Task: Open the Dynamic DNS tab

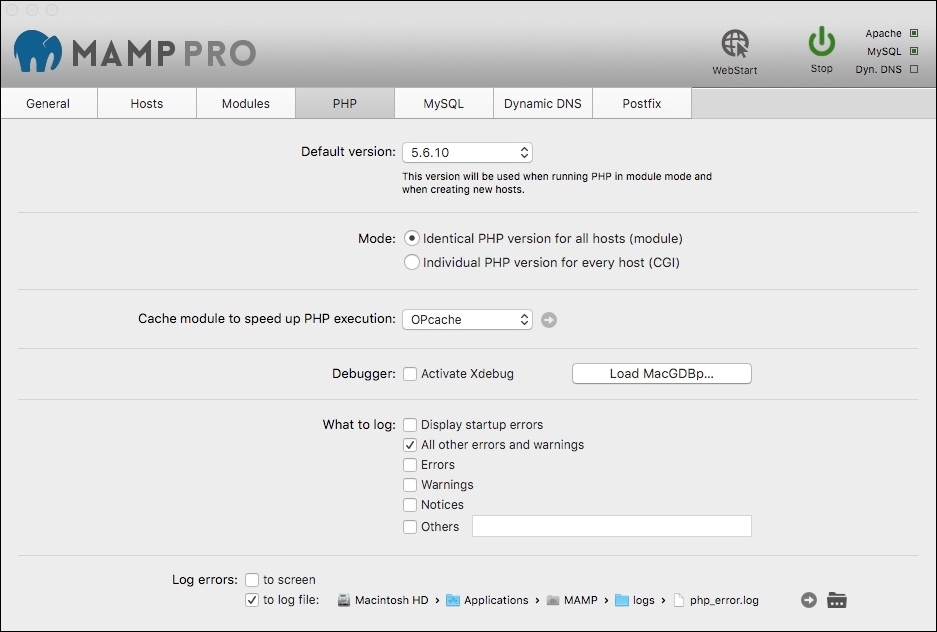Action: point(543,103)
